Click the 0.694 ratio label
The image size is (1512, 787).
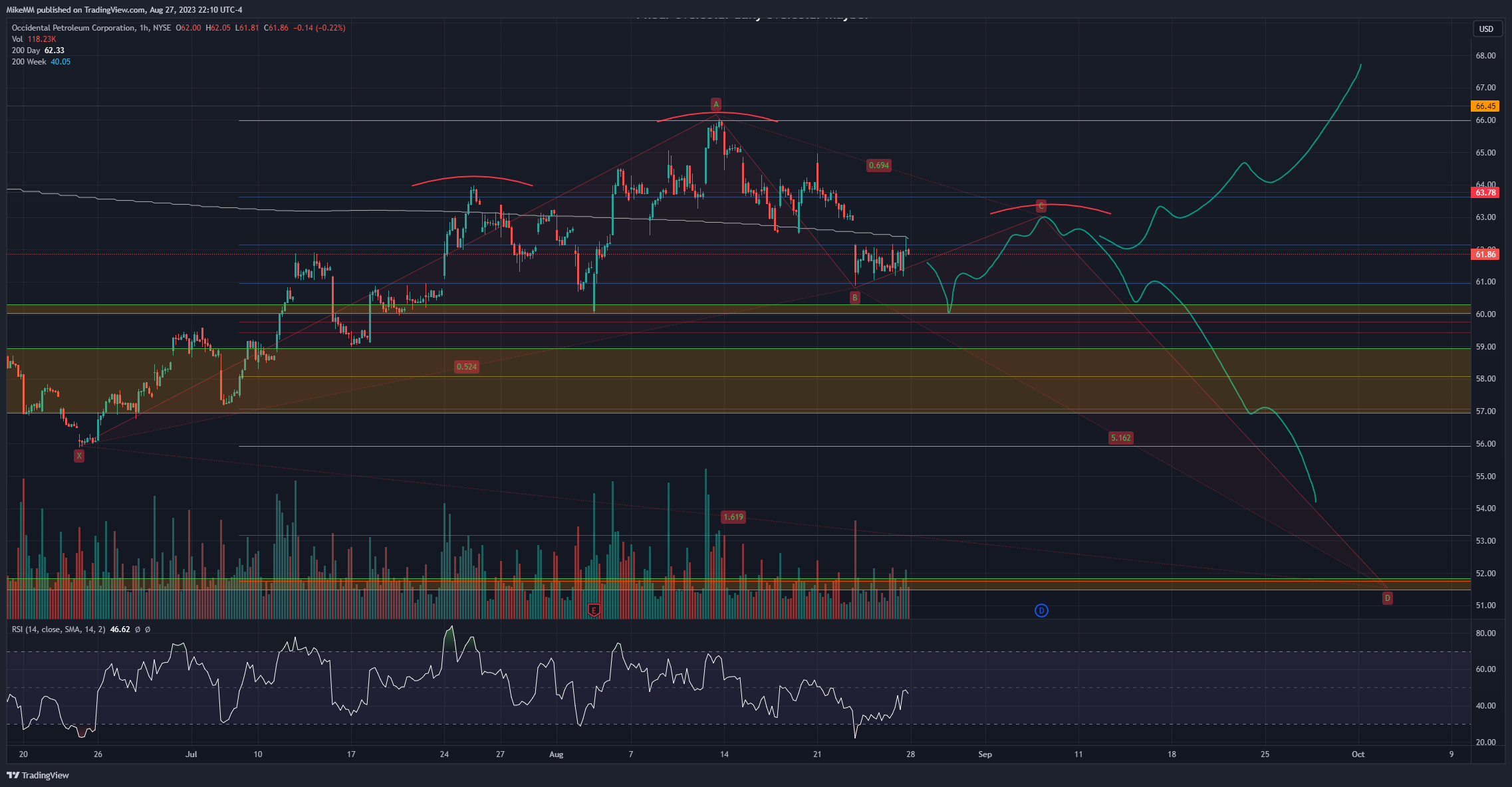click(x=879, y=166)
